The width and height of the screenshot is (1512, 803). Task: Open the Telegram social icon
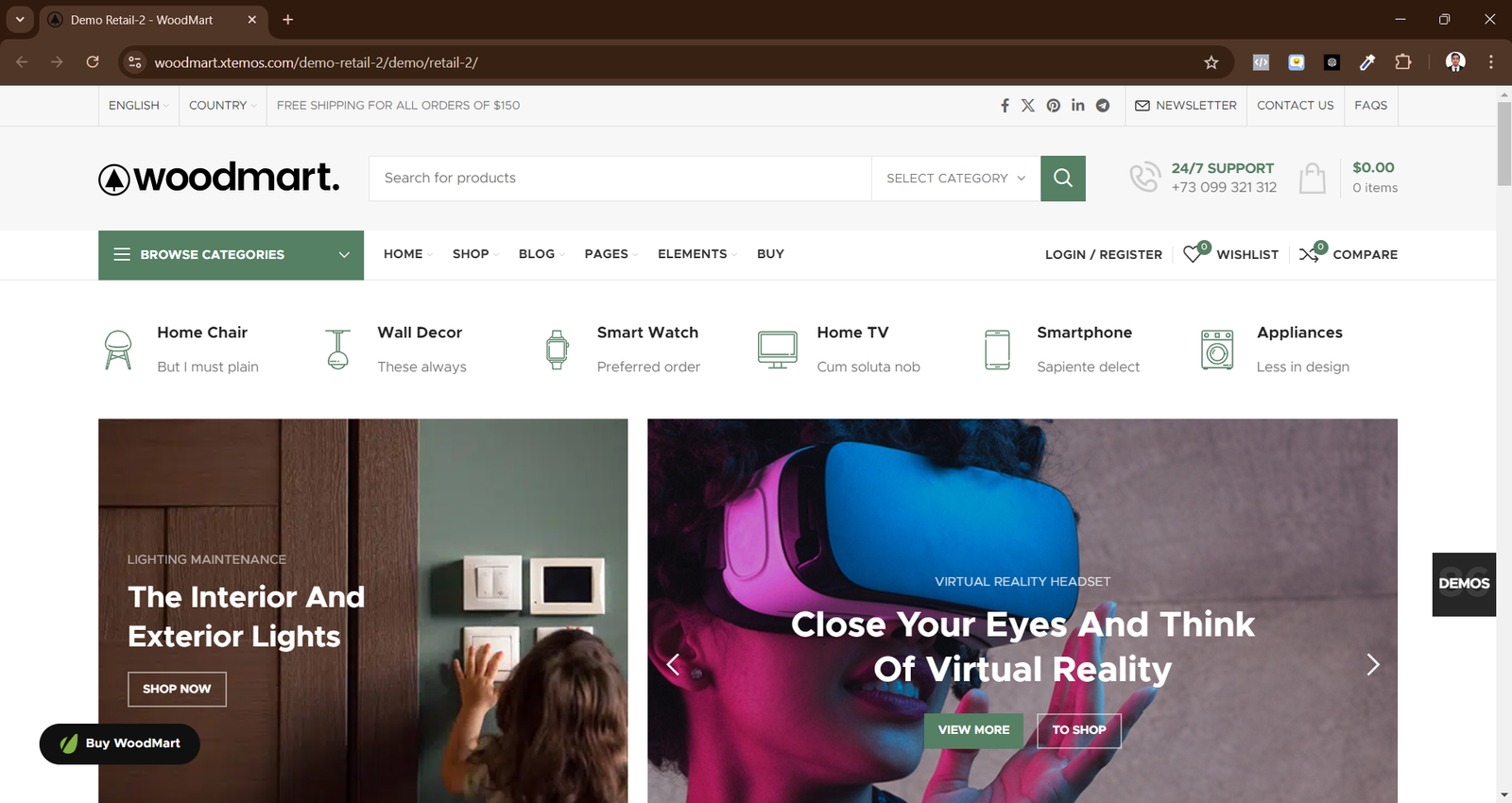1102,106
